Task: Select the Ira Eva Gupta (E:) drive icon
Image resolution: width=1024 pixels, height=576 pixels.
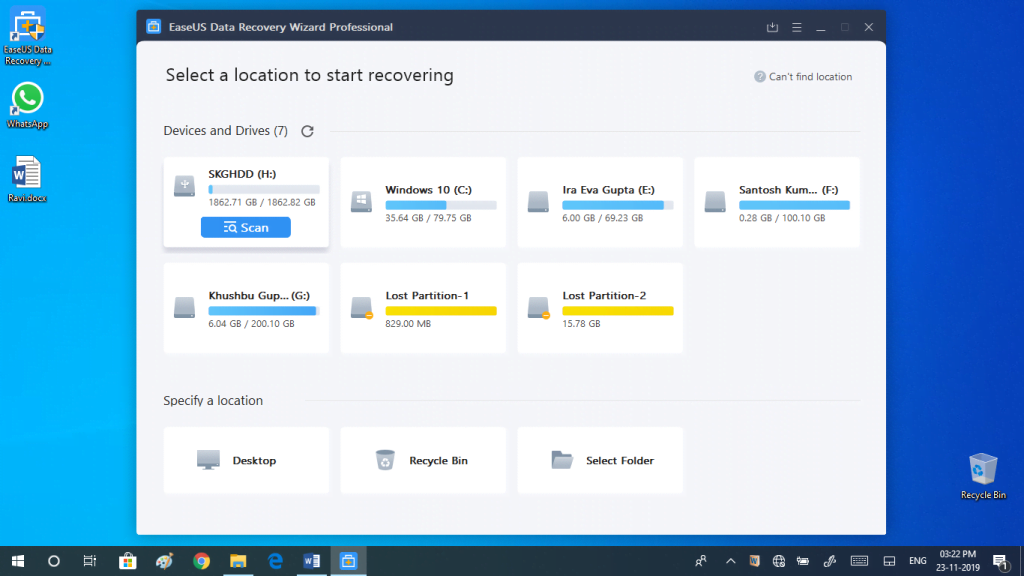Action: (x=538, y=202)
